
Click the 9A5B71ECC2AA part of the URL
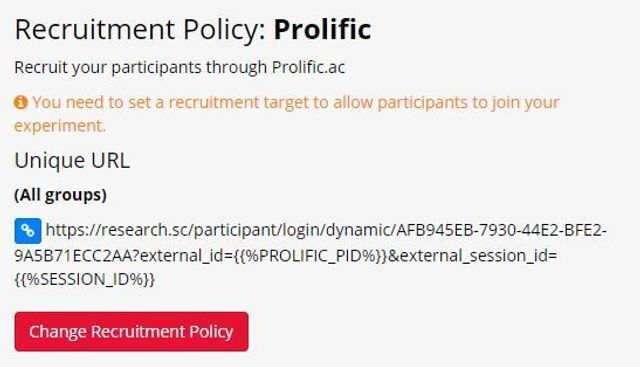(x=73, y=256)
